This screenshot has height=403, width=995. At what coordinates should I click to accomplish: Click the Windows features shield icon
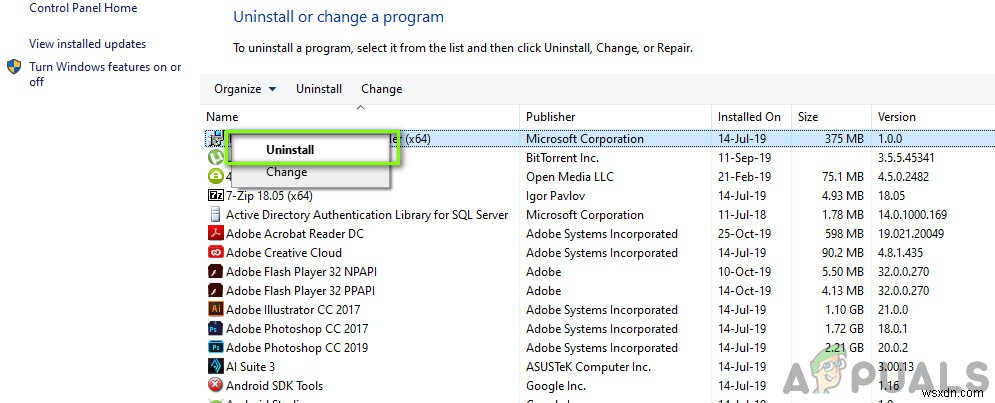[x=14, y=67]
